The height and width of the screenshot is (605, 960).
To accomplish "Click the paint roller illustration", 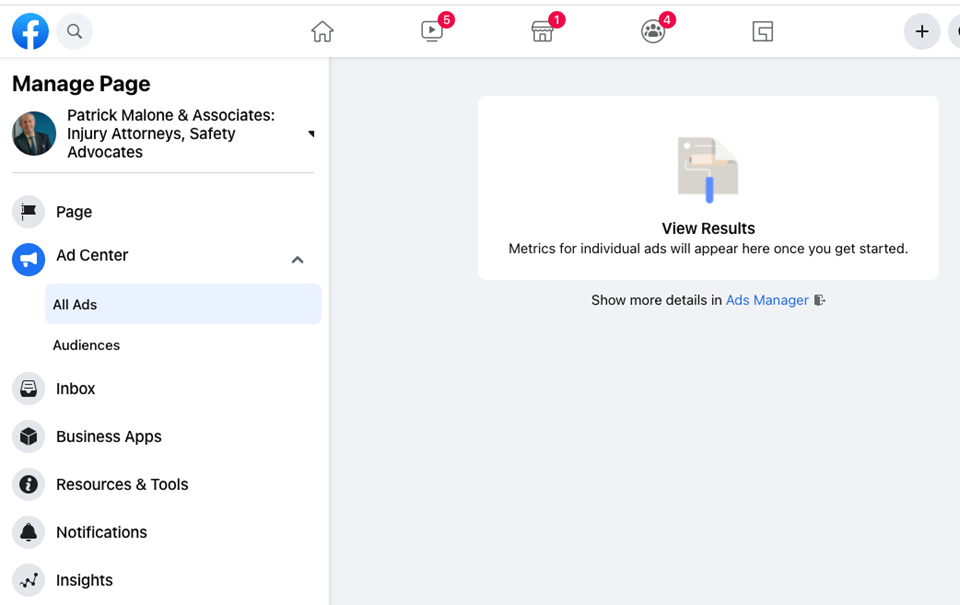I will 708,170.
